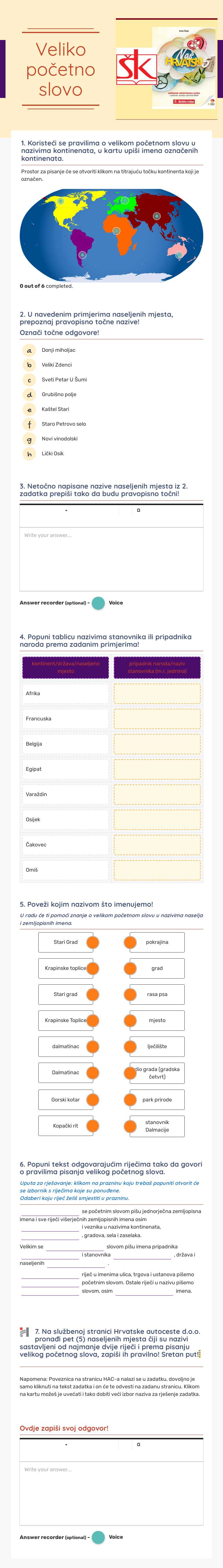The width and height of the screenshot is (223, 1568).
Task: Select the Australia point on the map
Action: [179, 254]
